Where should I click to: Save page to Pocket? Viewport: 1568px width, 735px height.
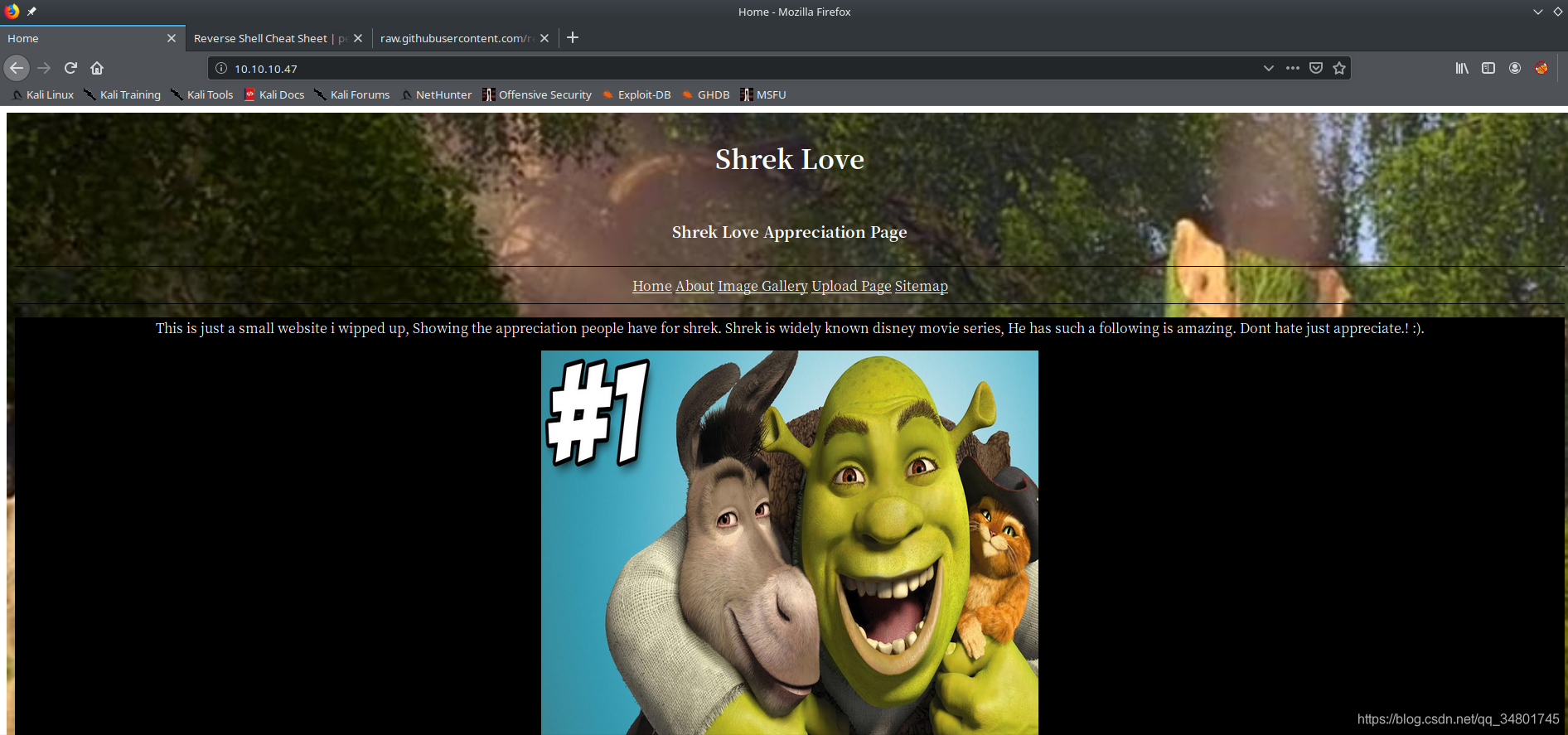coord(1316,68)
